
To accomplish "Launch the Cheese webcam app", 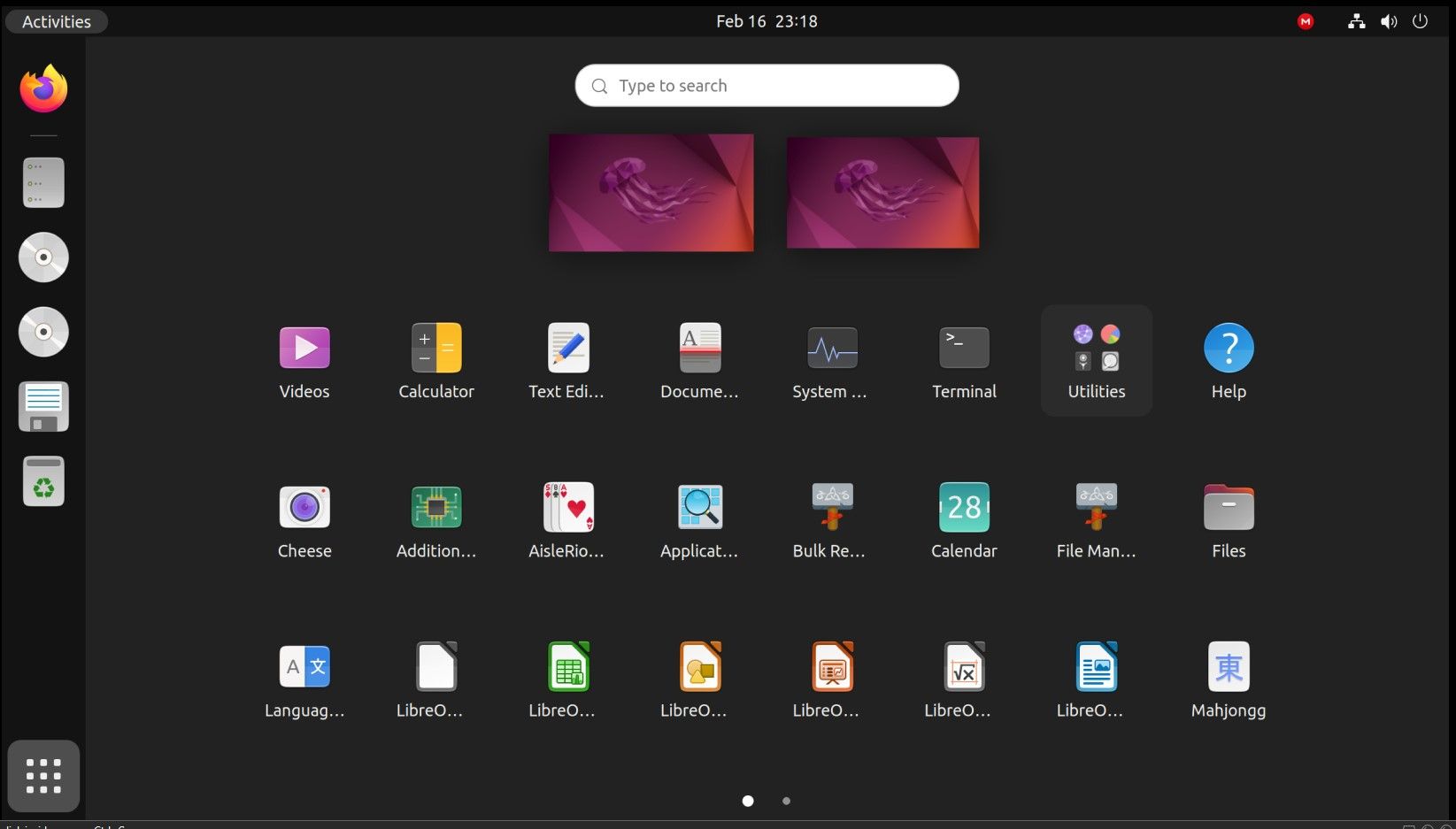I will 304,507.
